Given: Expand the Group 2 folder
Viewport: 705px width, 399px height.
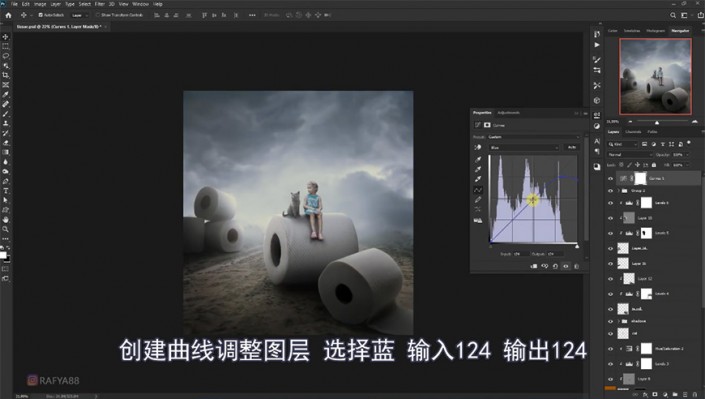Looking at the screenshot, I should 618,191.
